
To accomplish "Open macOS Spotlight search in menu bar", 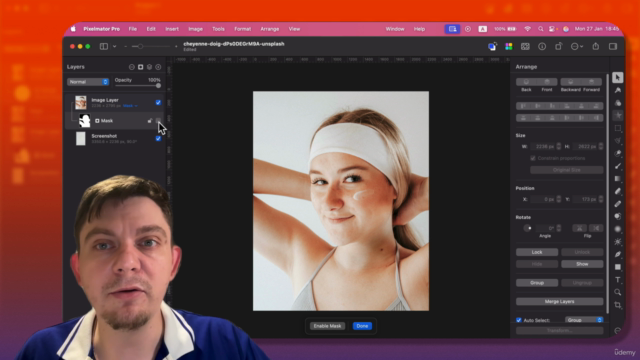I will click(x=541, y=29).
